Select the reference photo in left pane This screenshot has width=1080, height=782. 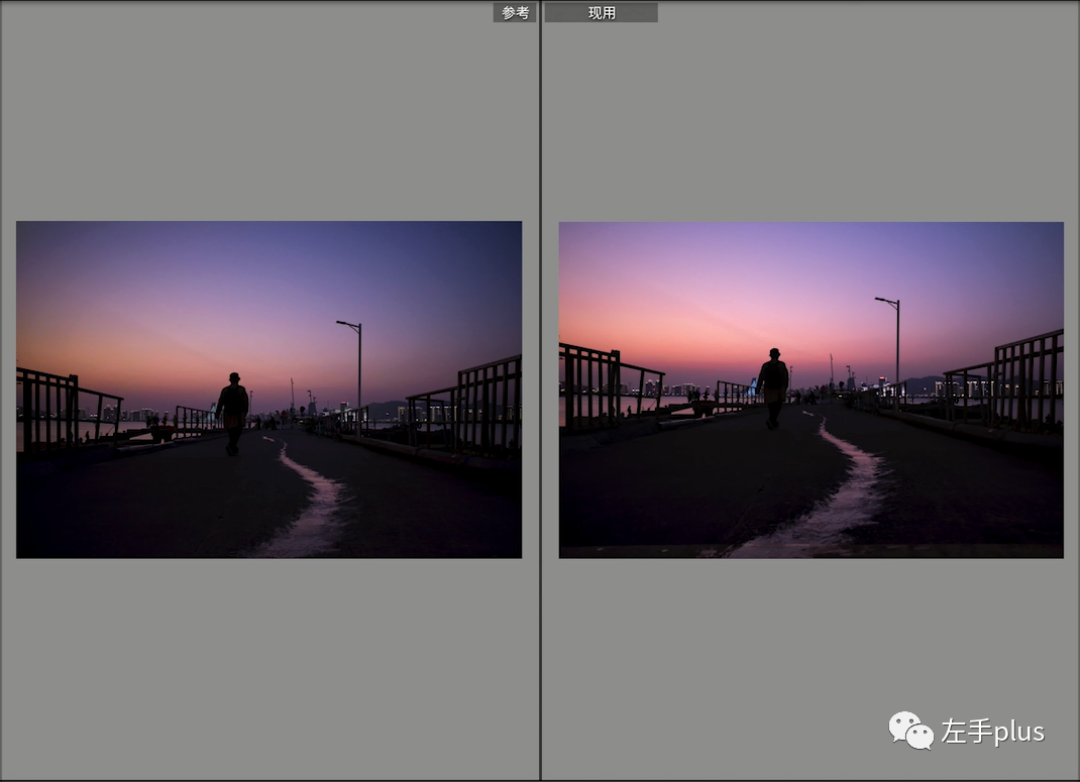click(269, 389)
